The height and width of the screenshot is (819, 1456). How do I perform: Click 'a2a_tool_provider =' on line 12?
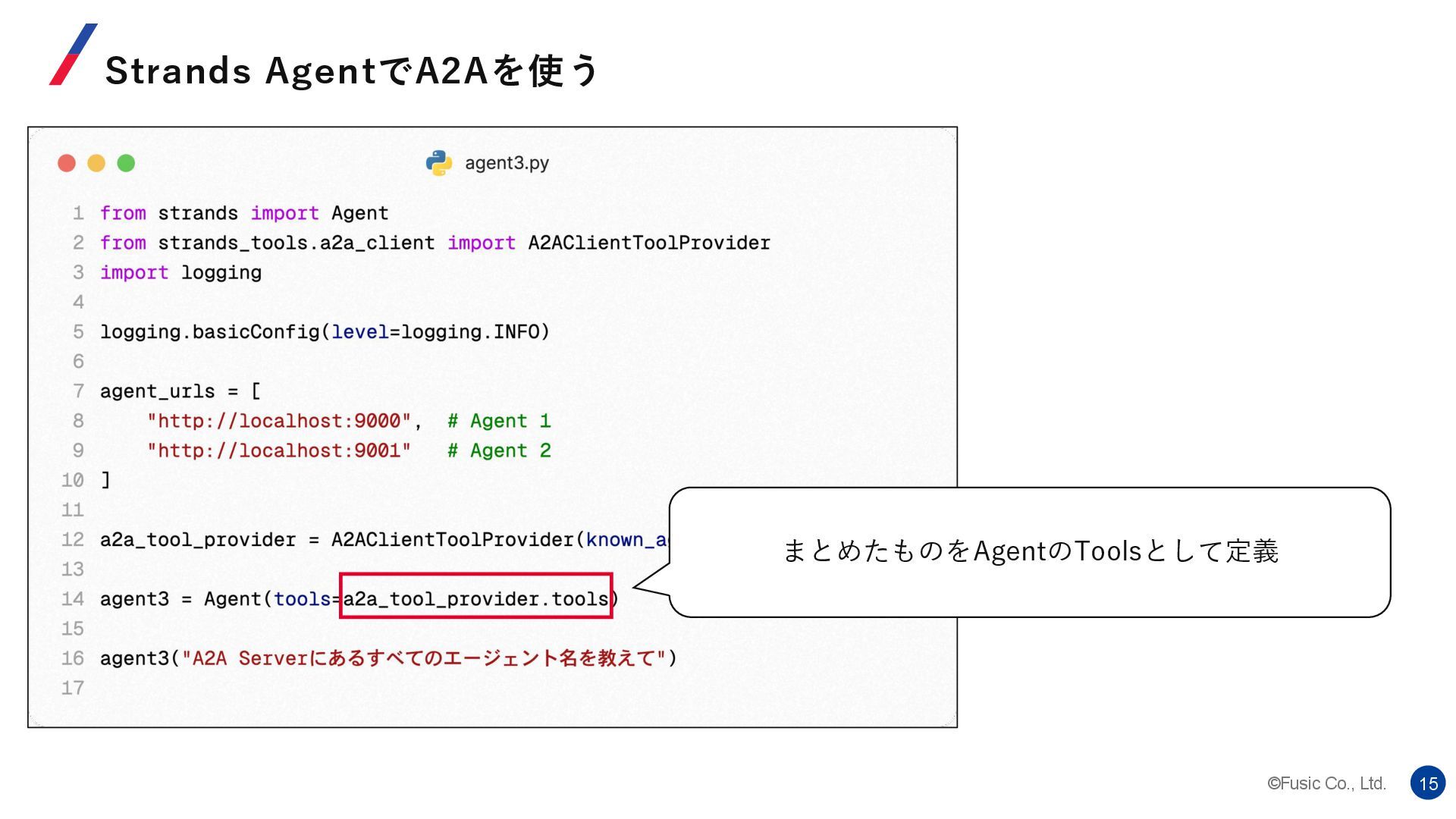pos(209,540)
